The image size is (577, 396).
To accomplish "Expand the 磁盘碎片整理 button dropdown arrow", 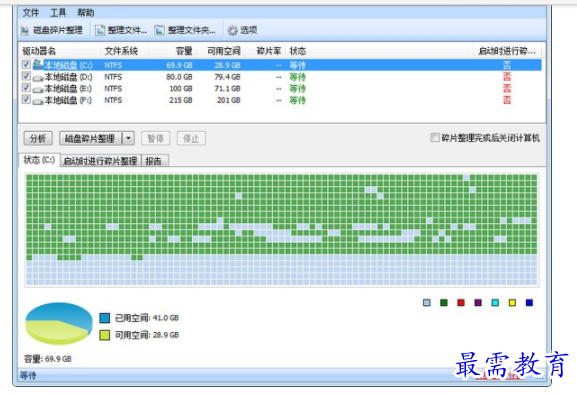I will 128,138.
